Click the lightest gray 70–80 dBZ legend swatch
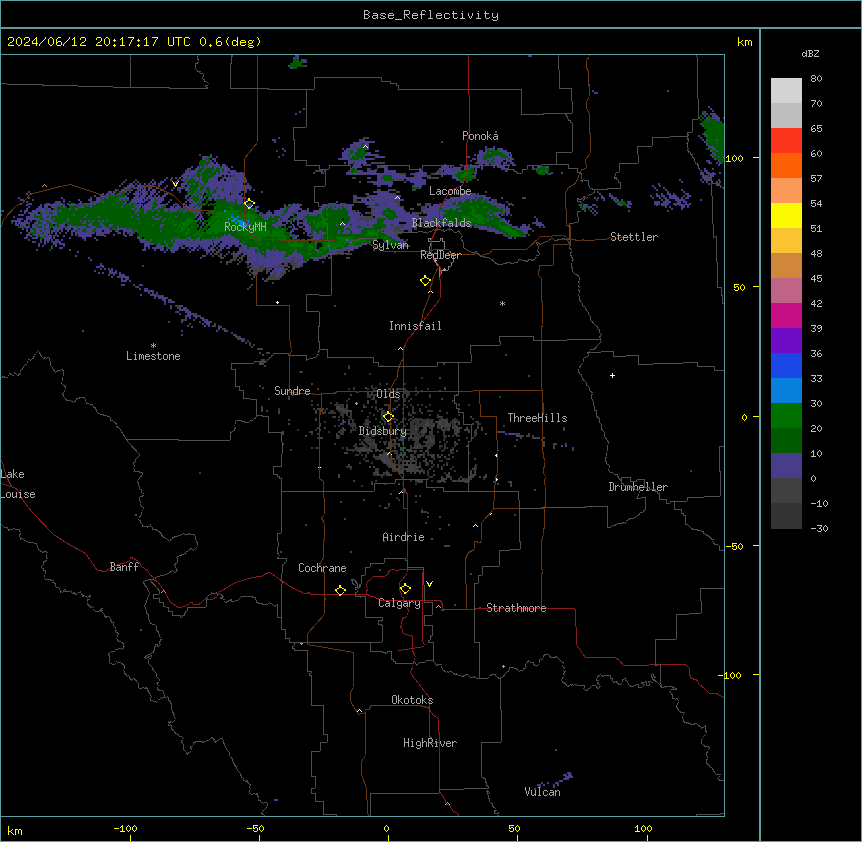This screenshot has height=842, width=862. 786,91
